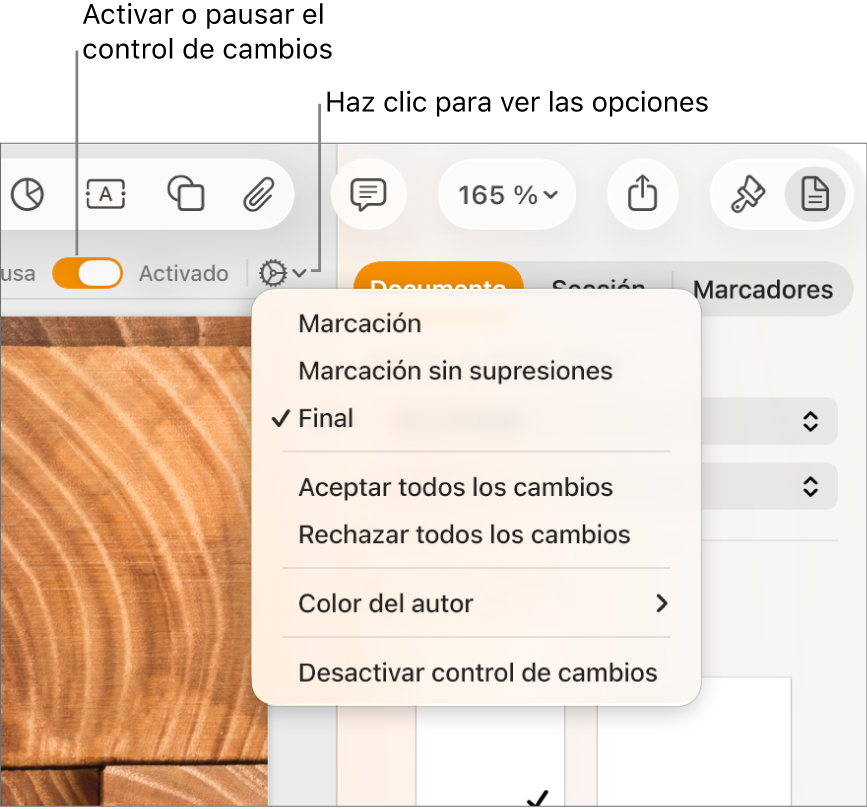Click the chart pie icon in toolbar
This screenshot has height=809, width=867.
[x=27, y=194]
